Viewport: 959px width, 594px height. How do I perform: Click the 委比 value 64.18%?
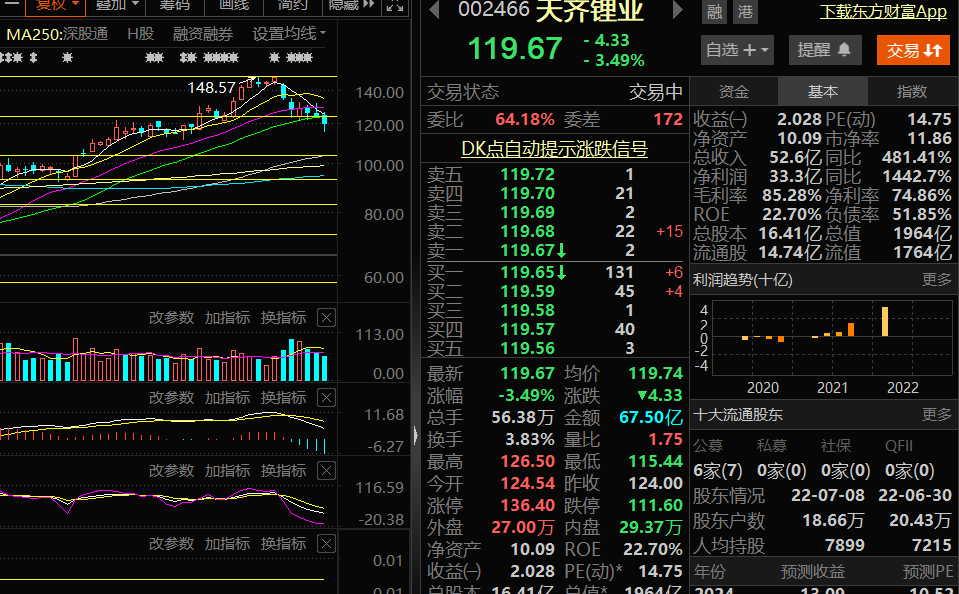(525, 119)
